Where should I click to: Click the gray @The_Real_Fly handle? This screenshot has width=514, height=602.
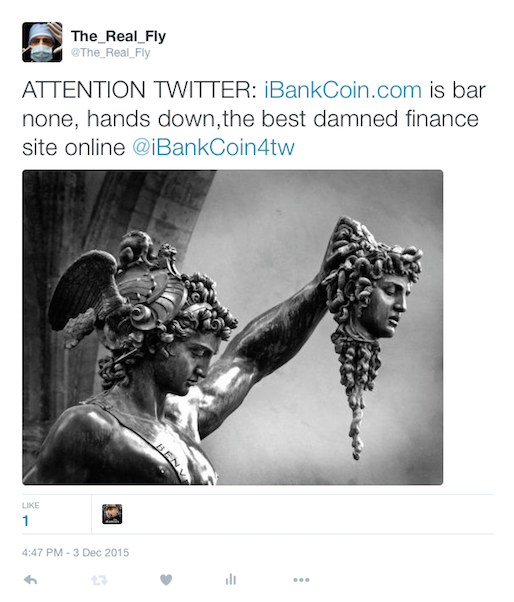pyautogui.click(x=111, y=53)
